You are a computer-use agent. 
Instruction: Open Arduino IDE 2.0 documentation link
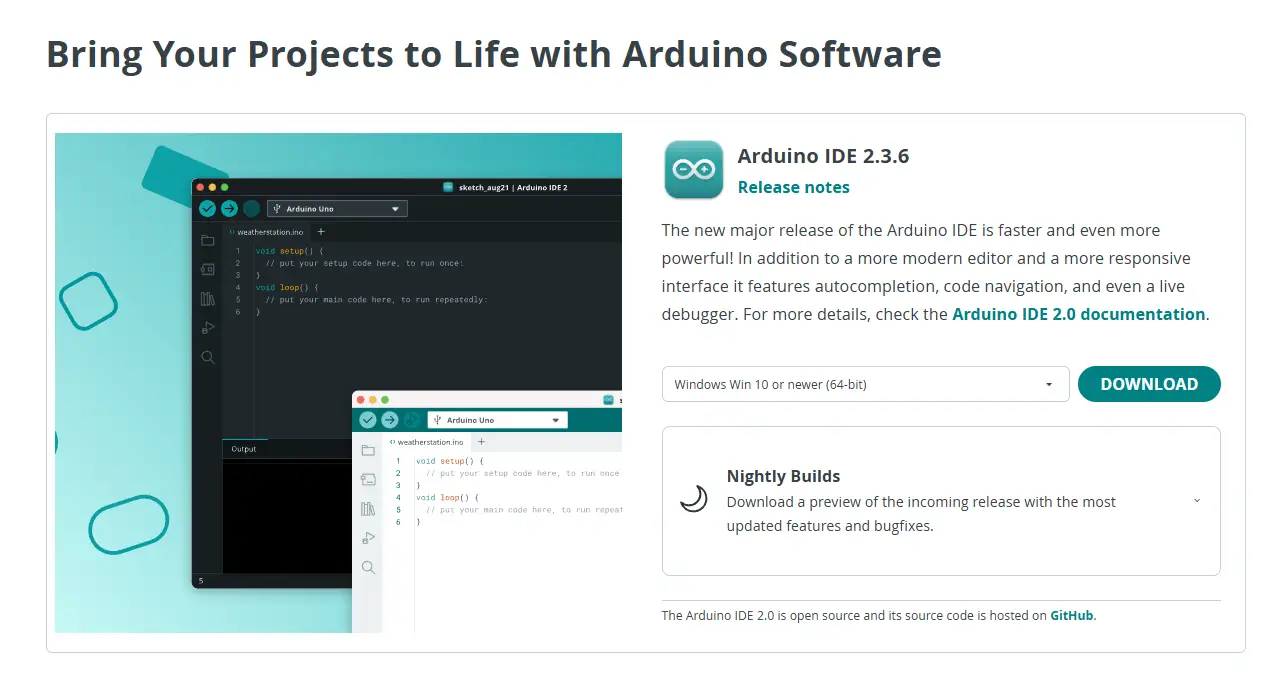tap(1078, 314)
